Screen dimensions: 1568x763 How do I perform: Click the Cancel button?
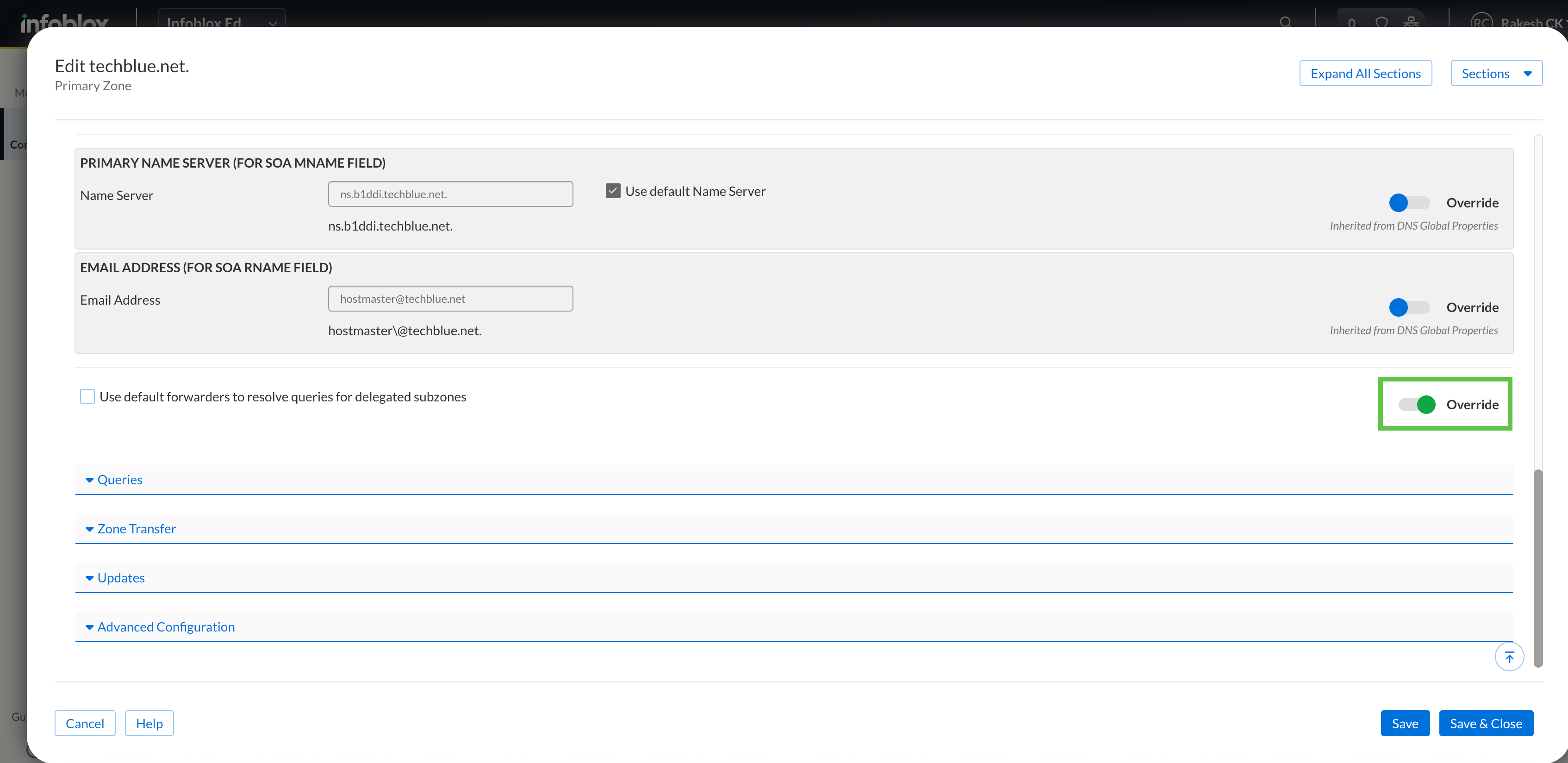85,724
